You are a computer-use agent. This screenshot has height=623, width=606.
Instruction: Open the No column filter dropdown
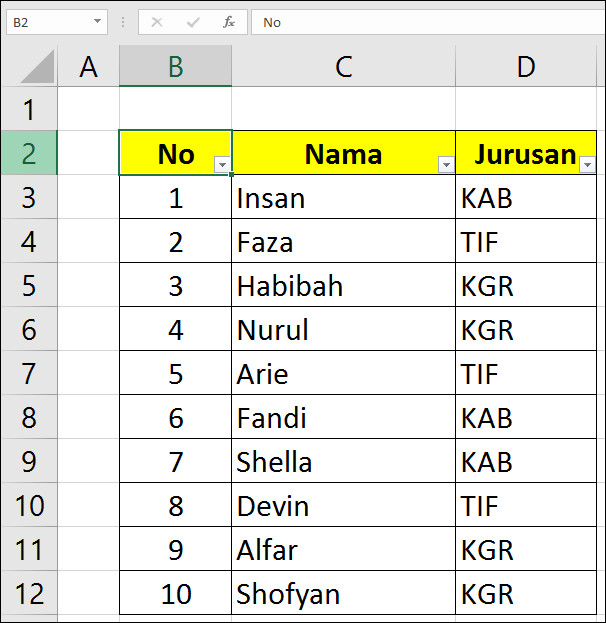click(223, 164)
